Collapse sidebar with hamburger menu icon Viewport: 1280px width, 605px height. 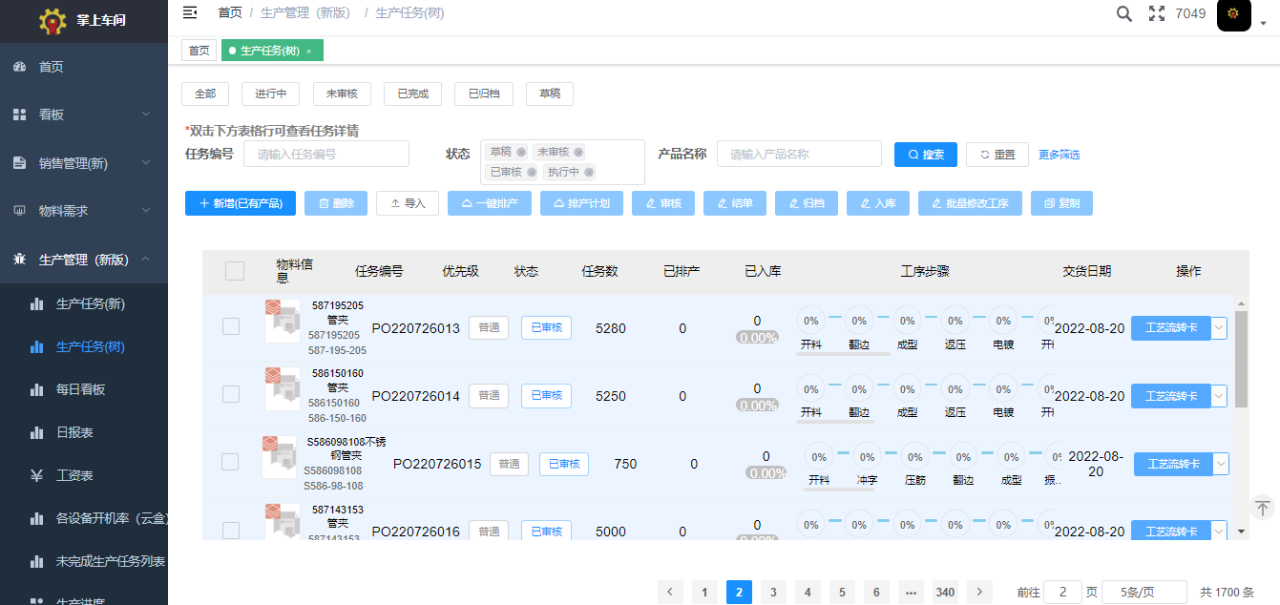190,12
